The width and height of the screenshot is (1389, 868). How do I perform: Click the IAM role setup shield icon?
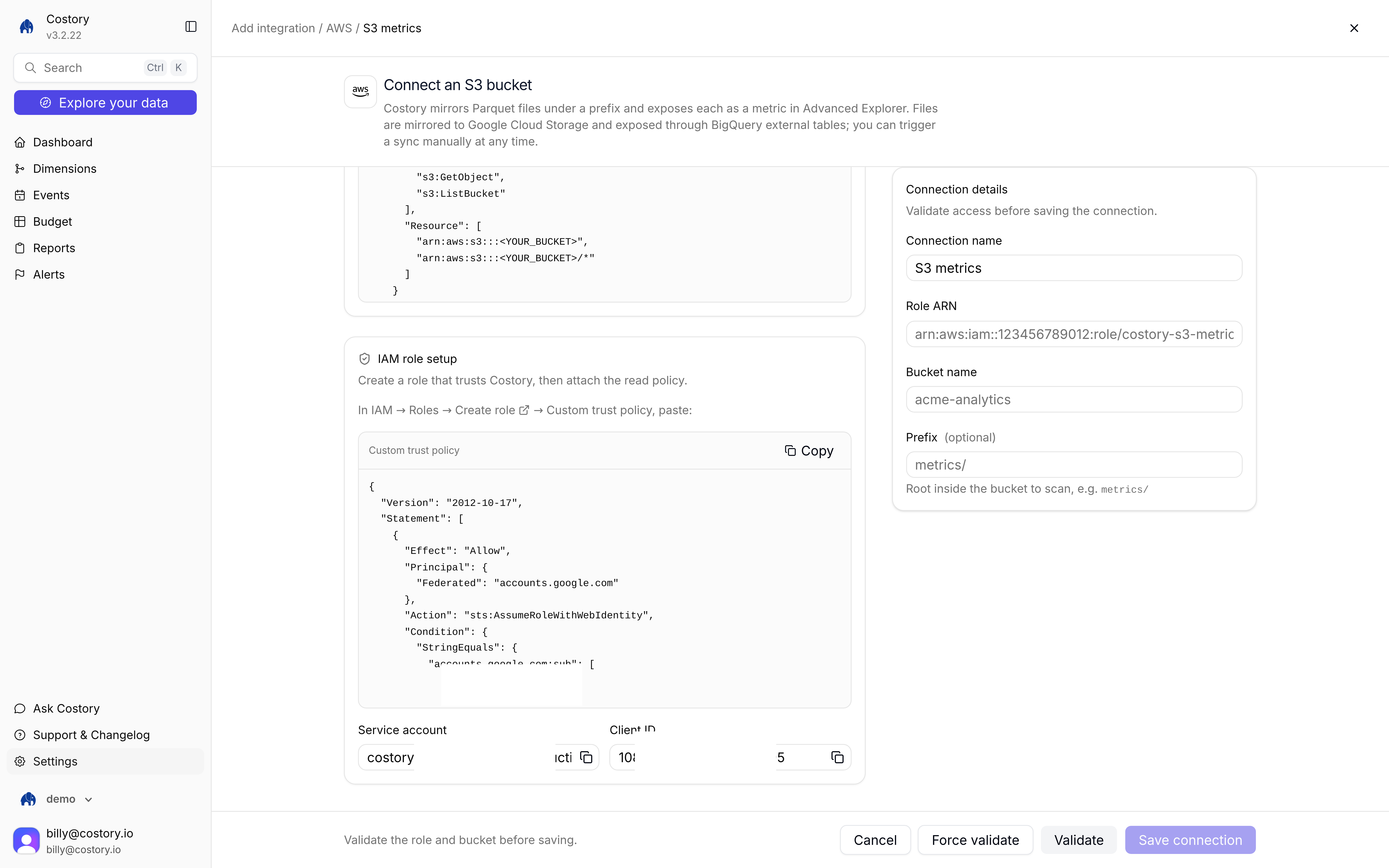(364, 359)
